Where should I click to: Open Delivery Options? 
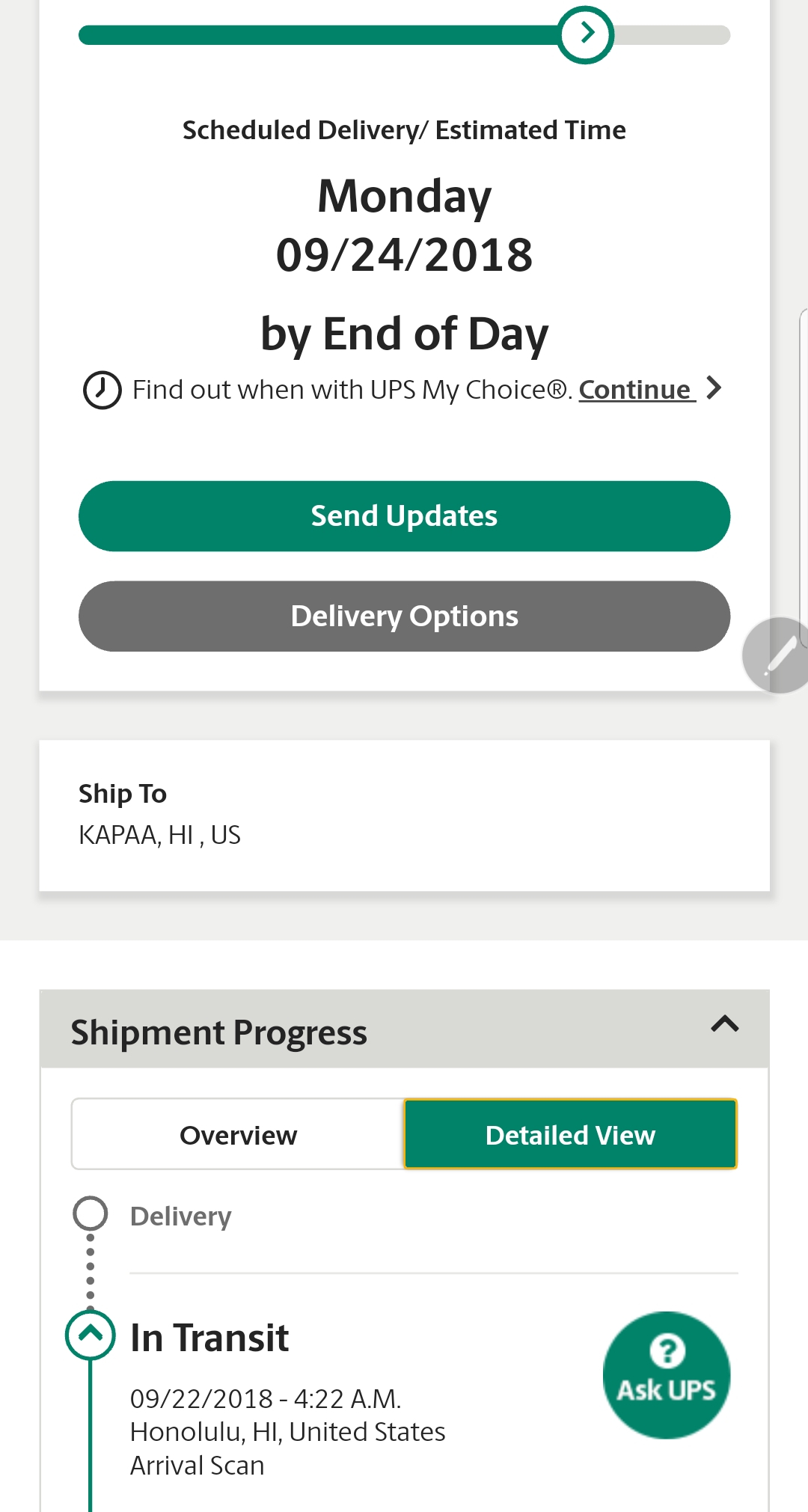click(404, 616)
